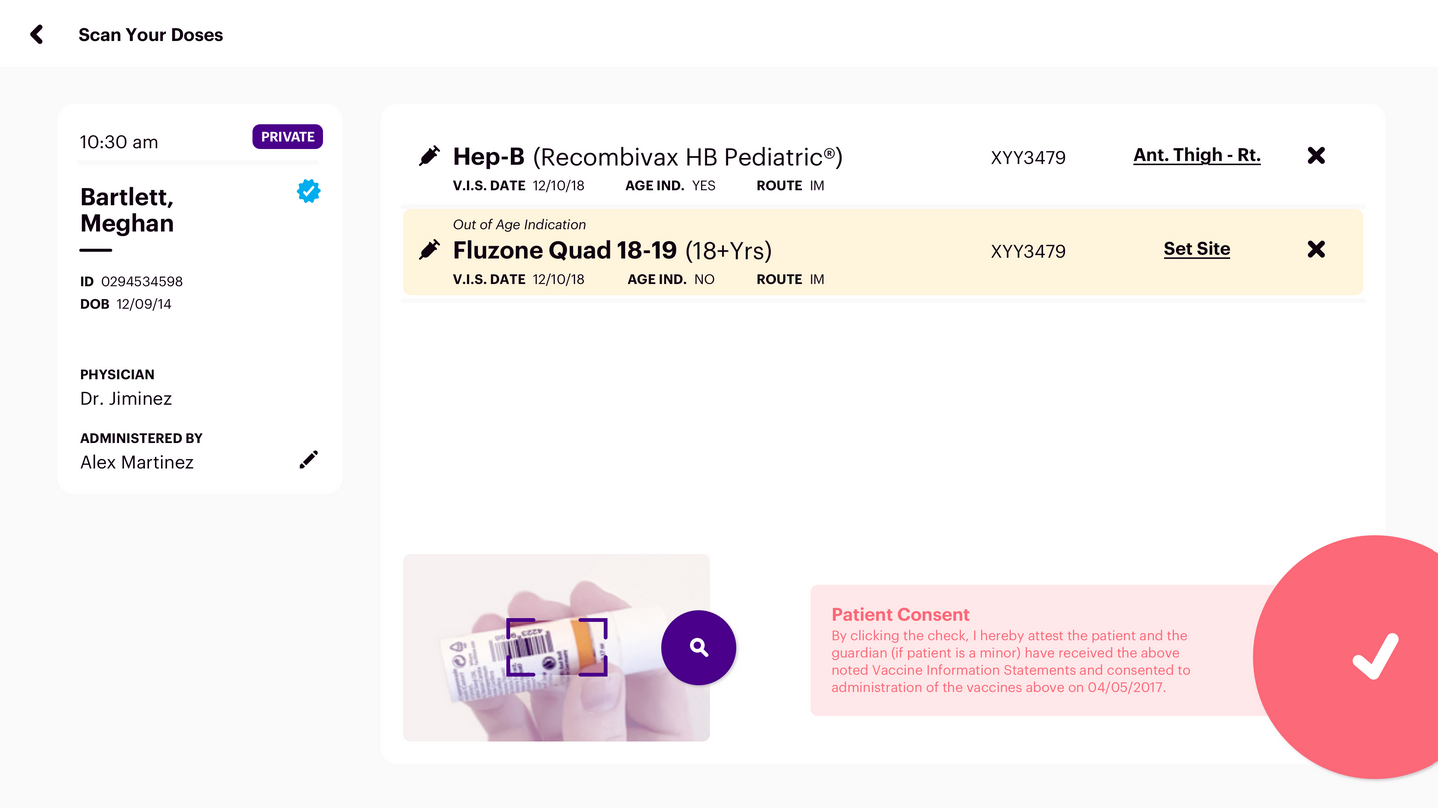Change injection site via Ant. Thigh - Rt. link
The height and width of the screenshot is (808, 1438).
[x=1196, y=155]
